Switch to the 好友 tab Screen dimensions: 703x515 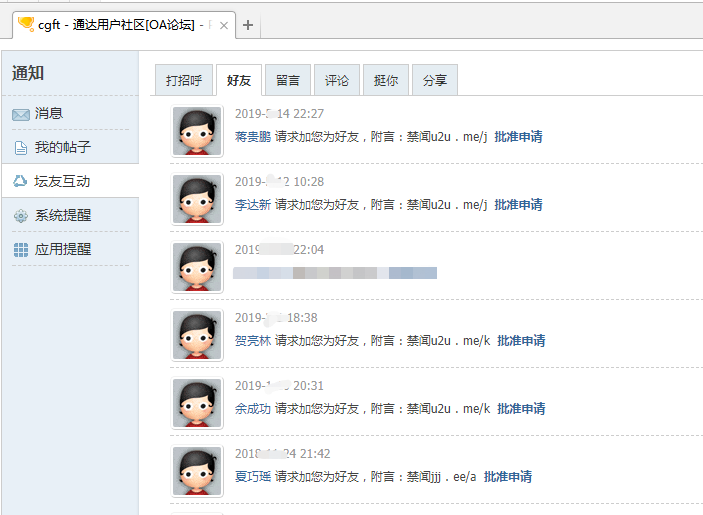coord(239,80)
